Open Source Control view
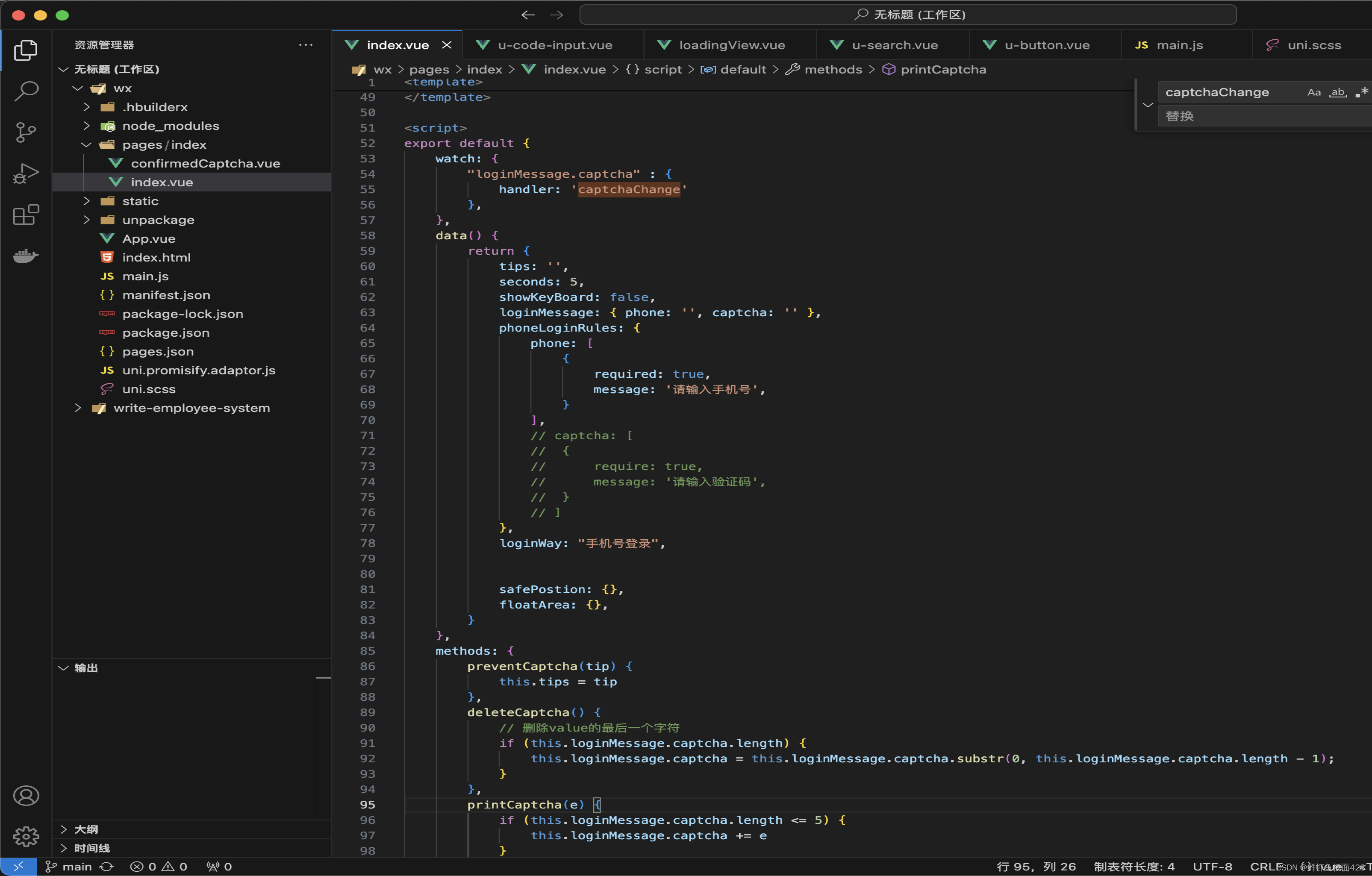The image size is (1372, 876). 26,132
